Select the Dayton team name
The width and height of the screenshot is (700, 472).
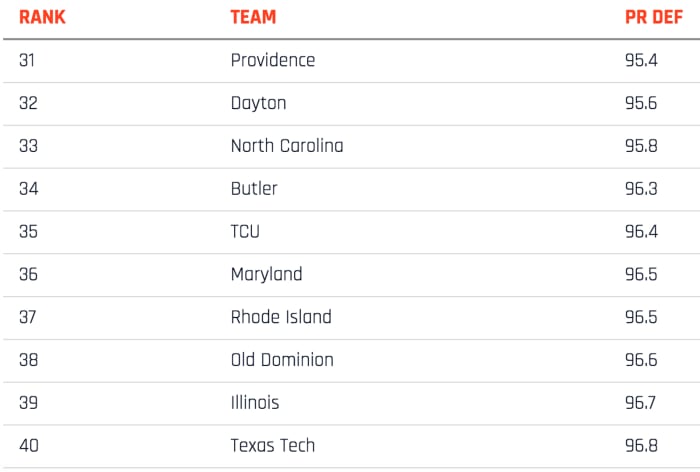(x=258, y=103)
